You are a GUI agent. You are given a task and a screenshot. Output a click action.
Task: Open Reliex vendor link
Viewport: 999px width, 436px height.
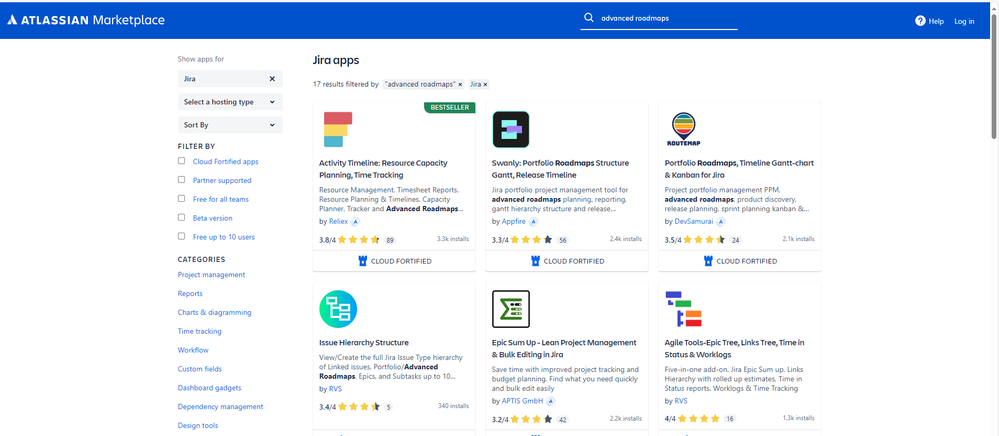pos(338,222)
